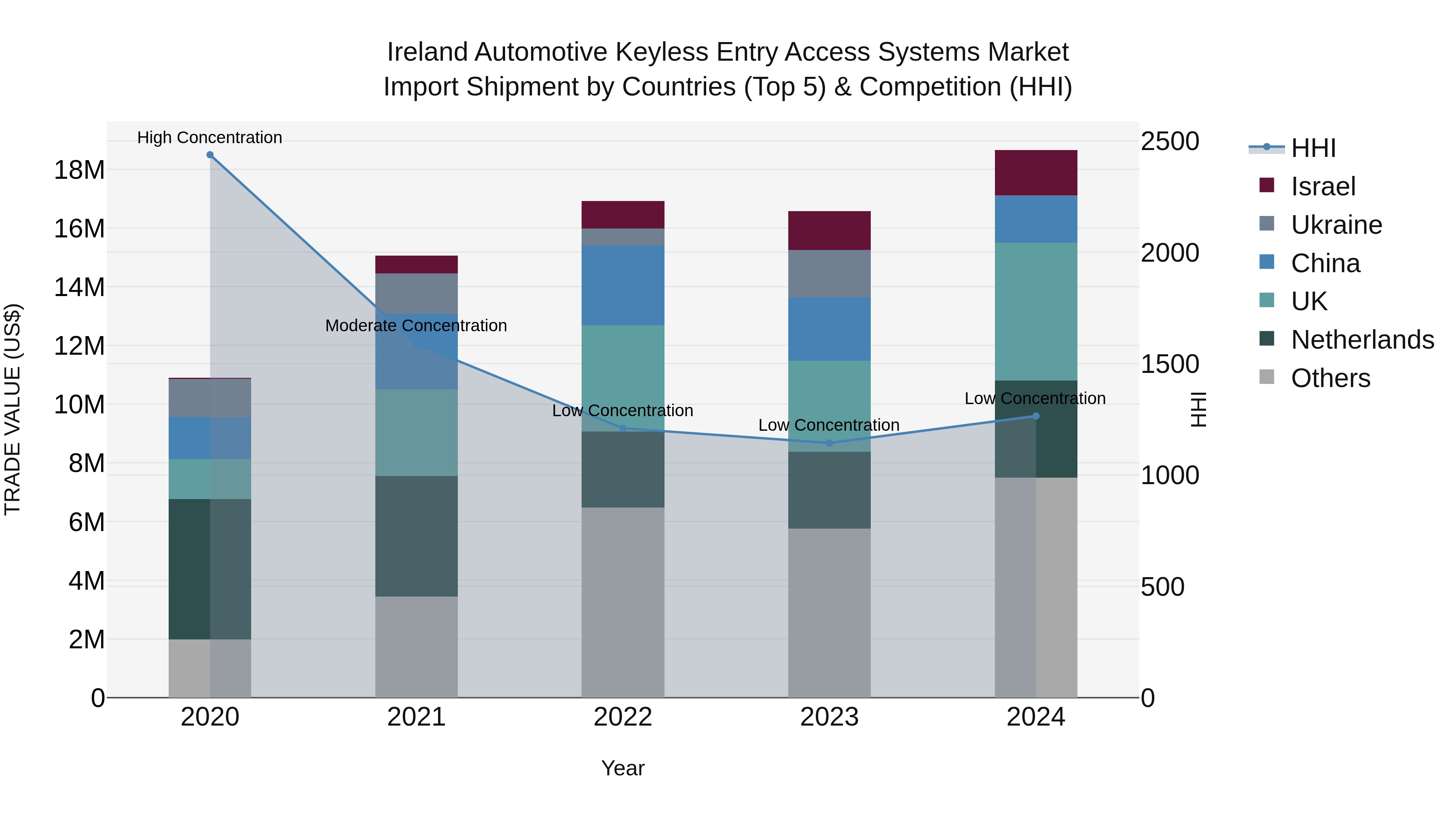Select the Ukraine segment of the 2022 bar

coord(623,237)
